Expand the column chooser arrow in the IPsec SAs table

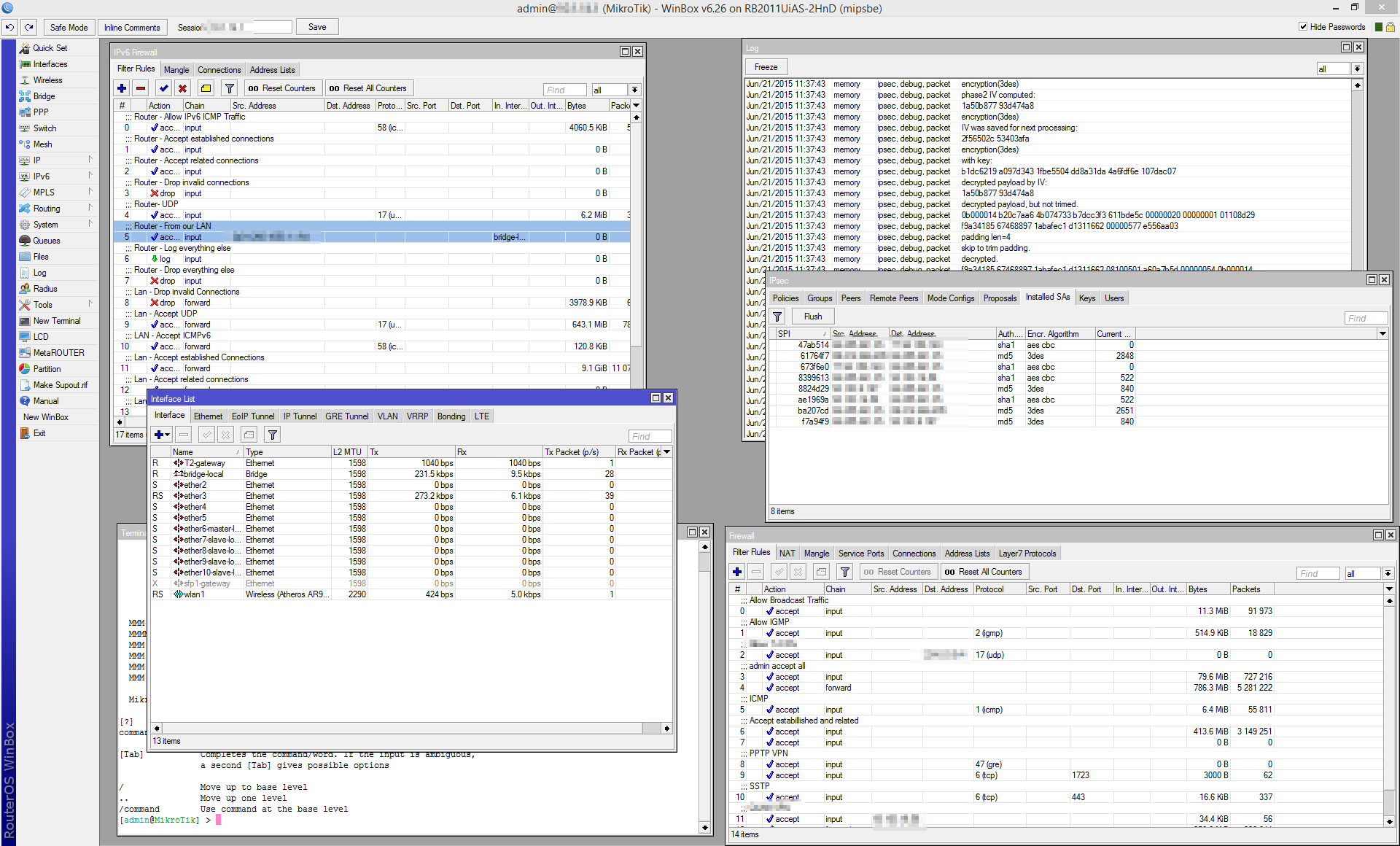click(x=1382, y=333)
